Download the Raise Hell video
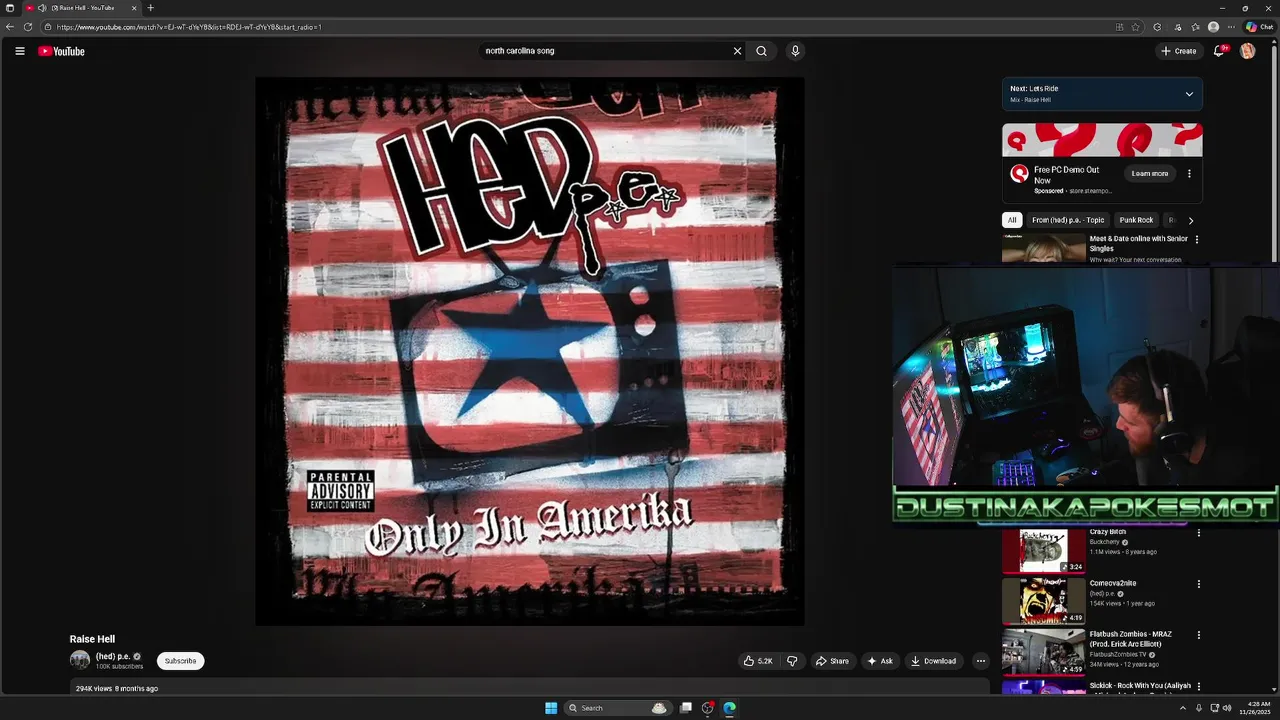The image size is (1280, 720). tap(933, 661)
